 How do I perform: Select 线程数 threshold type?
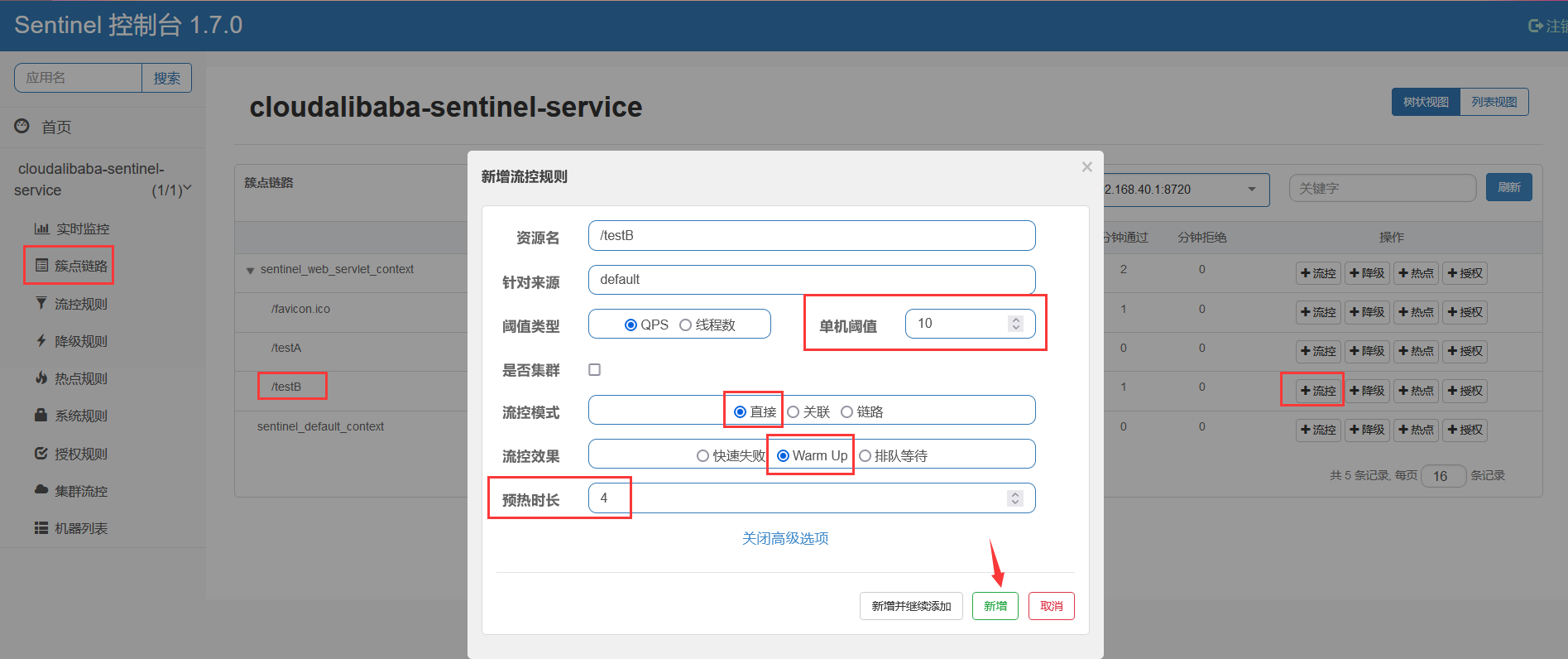pos(685,325)
